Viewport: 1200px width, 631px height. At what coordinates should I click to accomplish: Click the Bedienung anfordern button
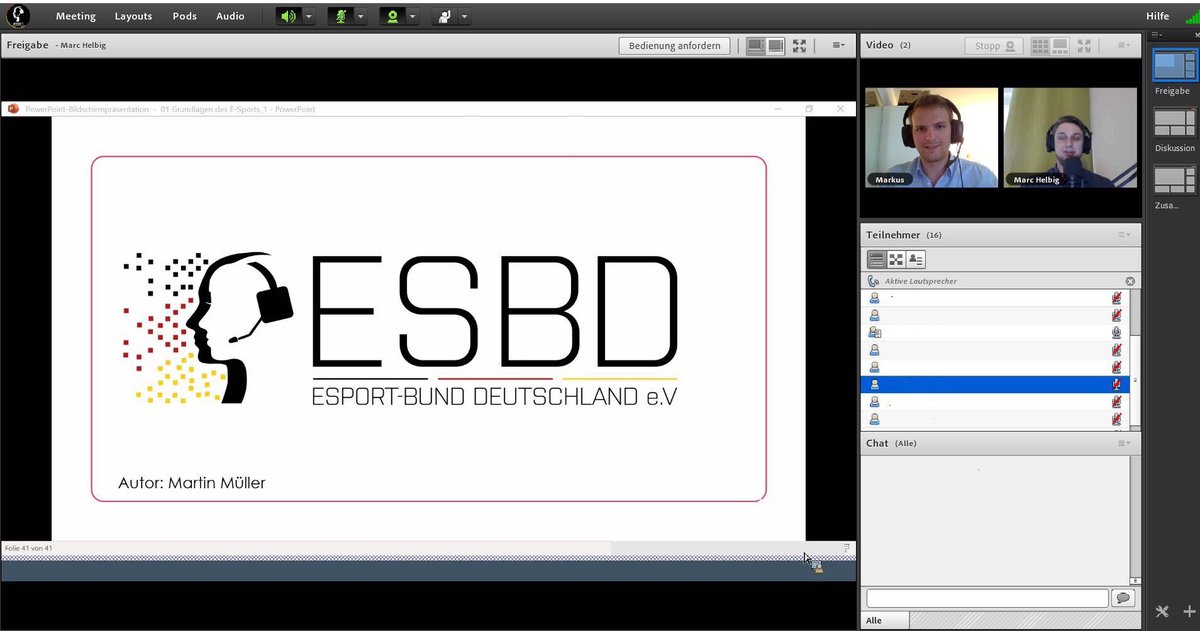pyautogui.click(x=675, y=45)
